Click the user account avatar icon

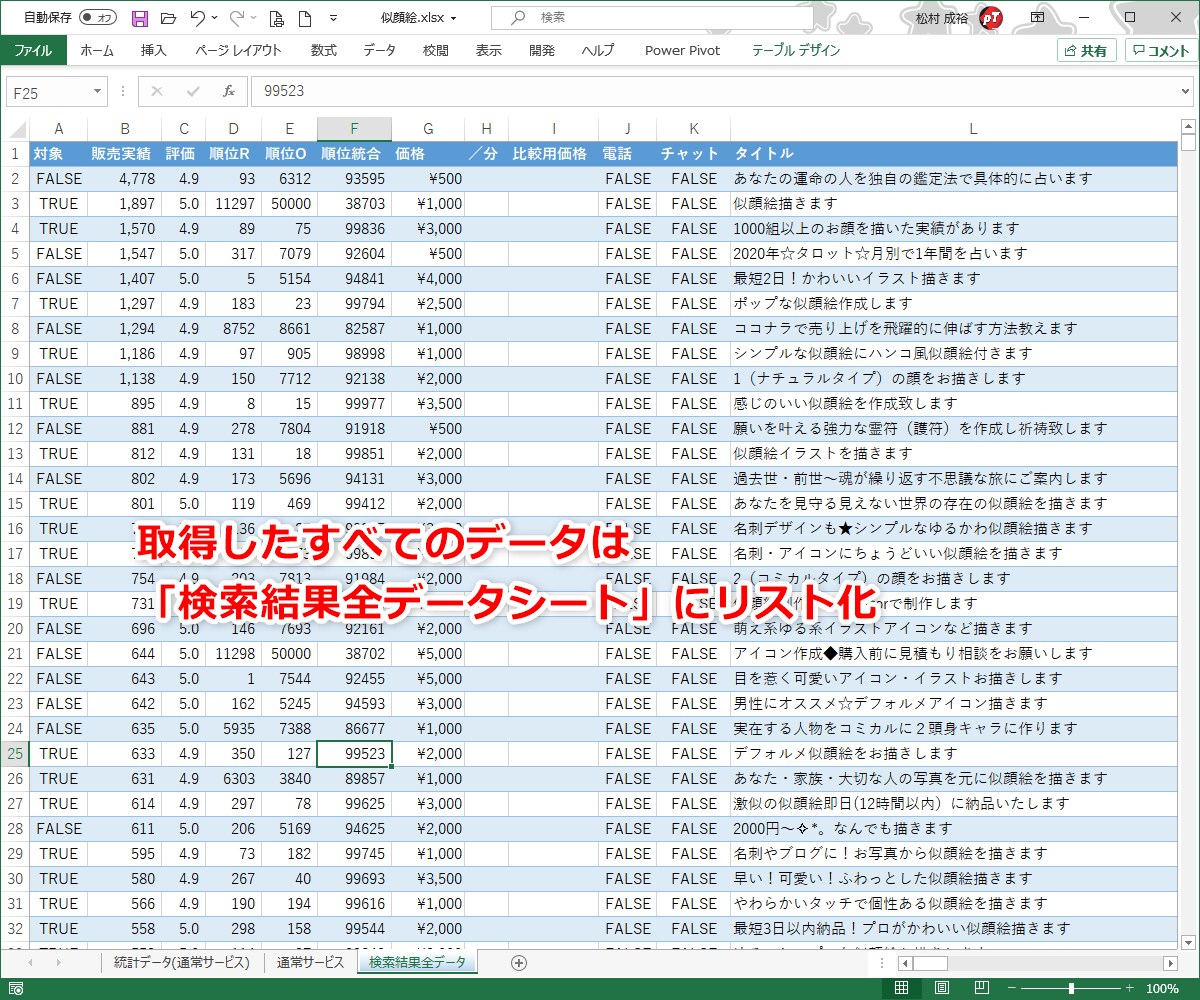[x=990, y=18]
